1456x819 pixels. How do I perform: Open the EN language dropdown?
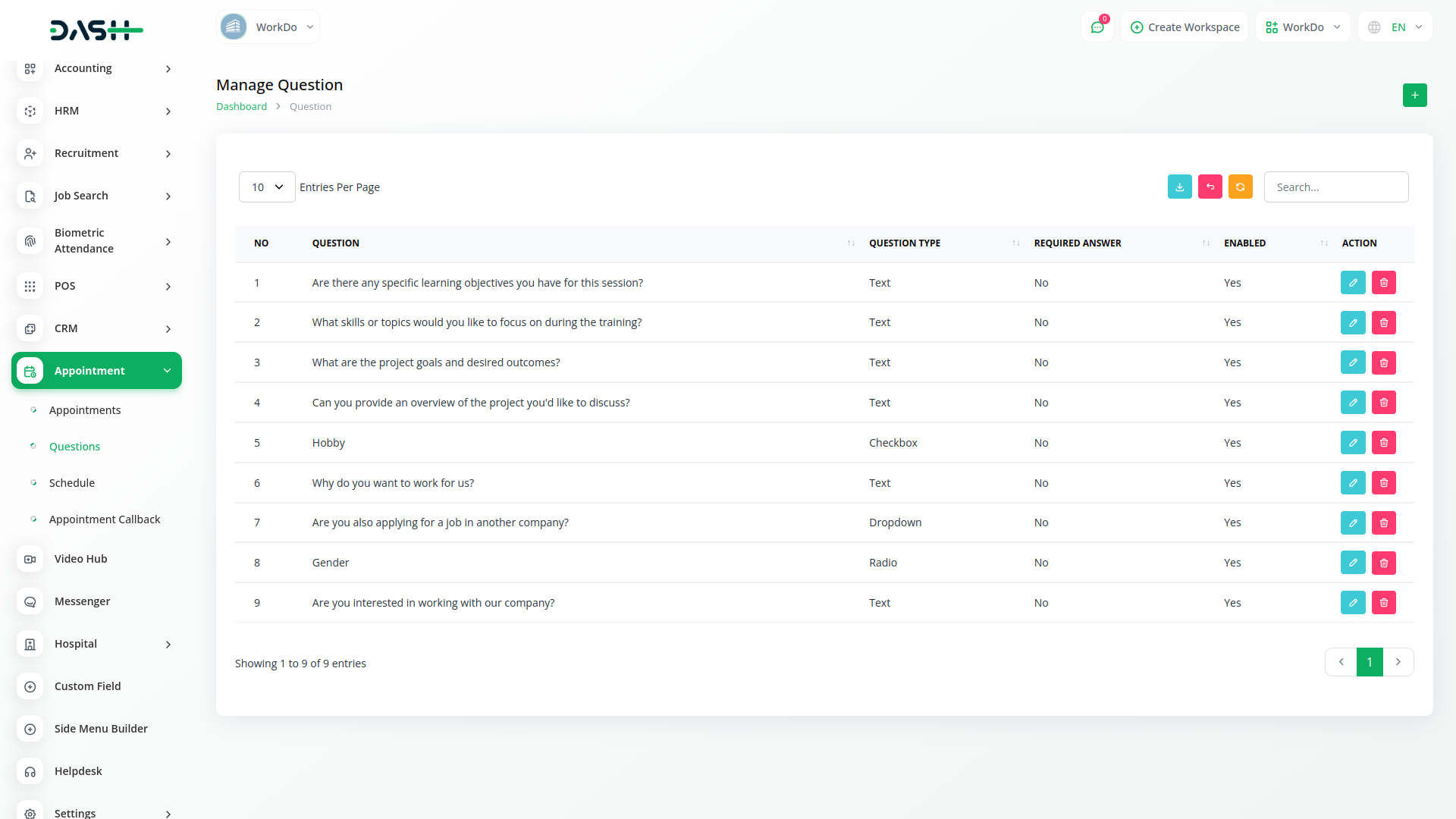click(x=1395, y=27)
